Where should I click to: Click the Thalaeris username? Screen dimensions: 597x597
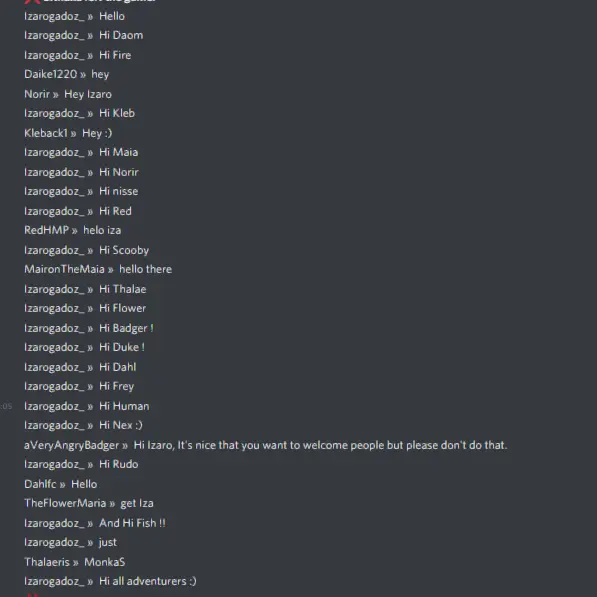point(47,562)
